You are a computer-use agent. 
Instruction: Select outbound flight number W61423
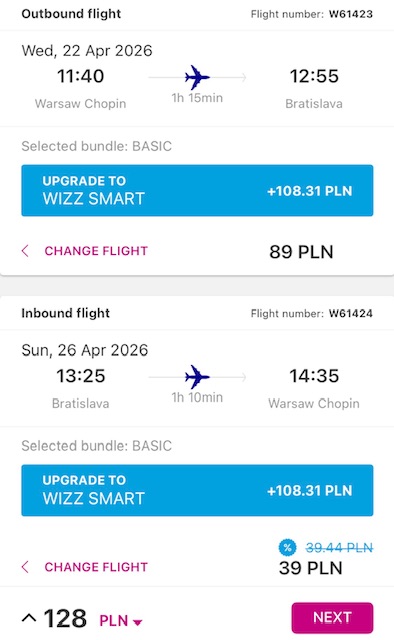(x=351, y=14)
